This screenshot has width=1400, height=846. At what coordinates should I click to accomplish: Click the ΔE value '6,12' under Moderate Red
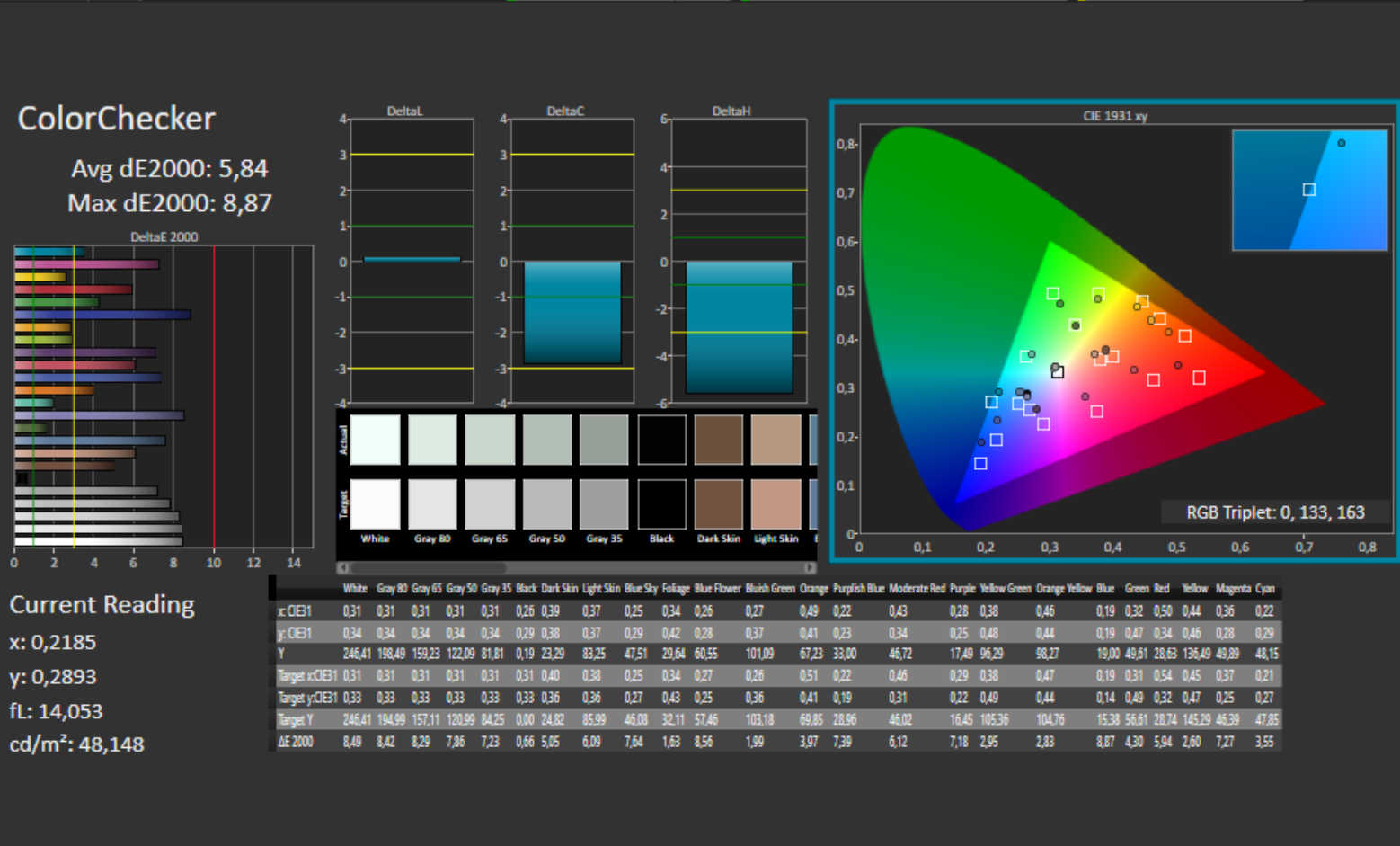(898, 743)
